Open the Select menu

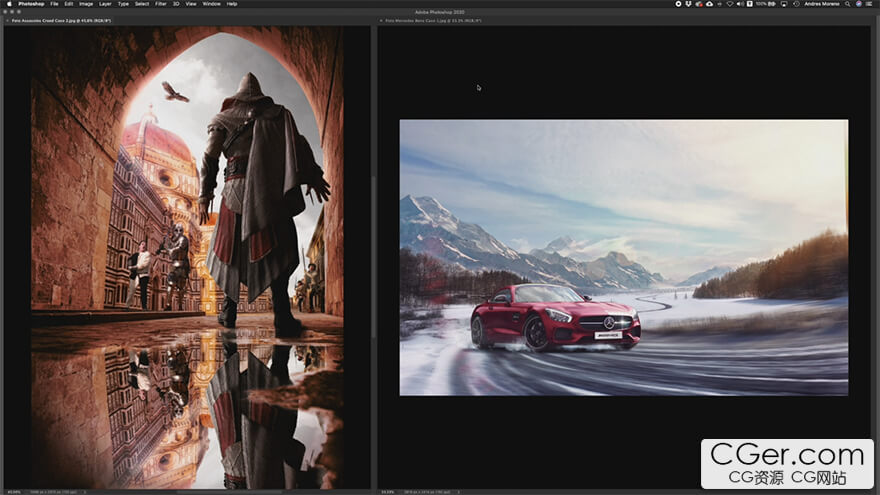(142, 4)
